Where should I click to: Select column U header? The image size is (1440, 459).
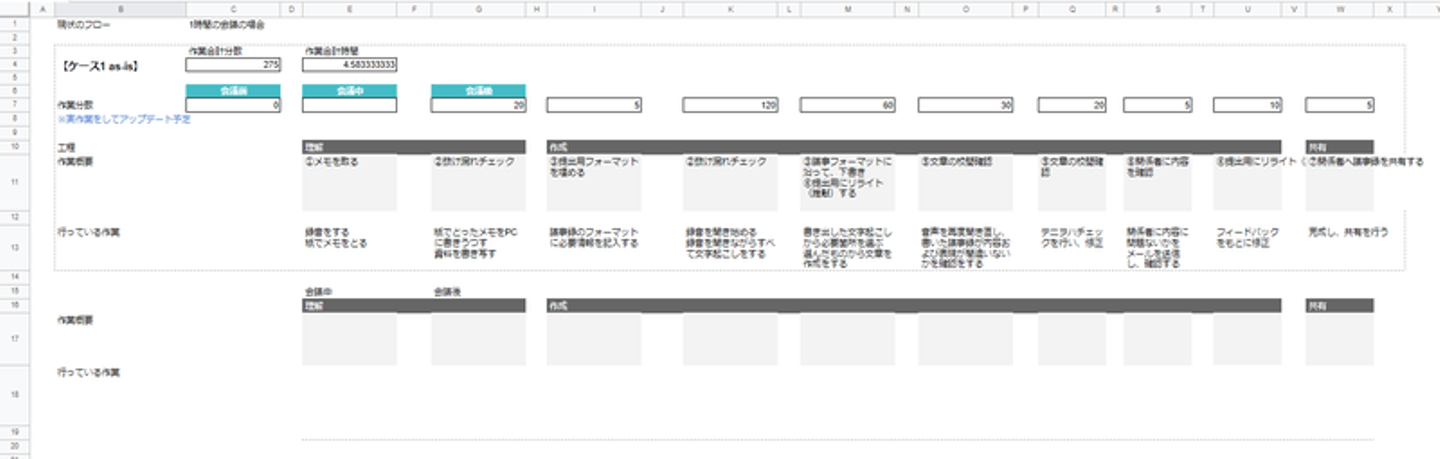[x=1247, y=9]
